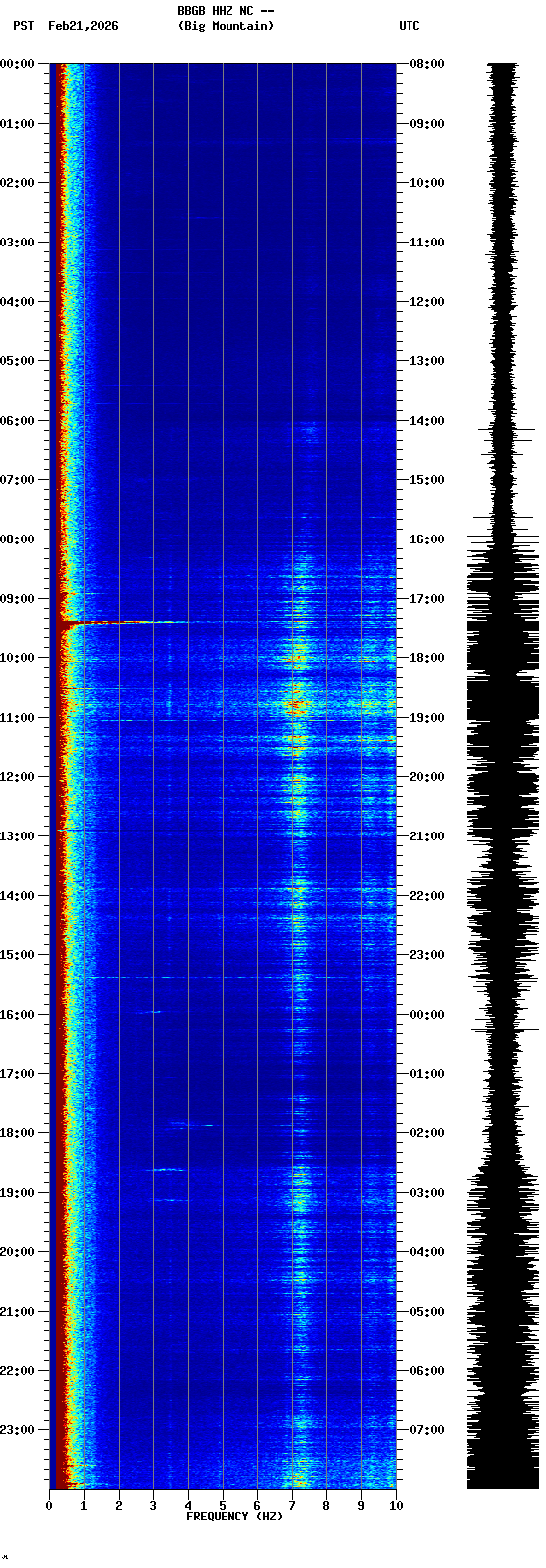Click the 'Feb21,2026' date label
This screenshot has height=1568, width=546.
tap(83, 26)
